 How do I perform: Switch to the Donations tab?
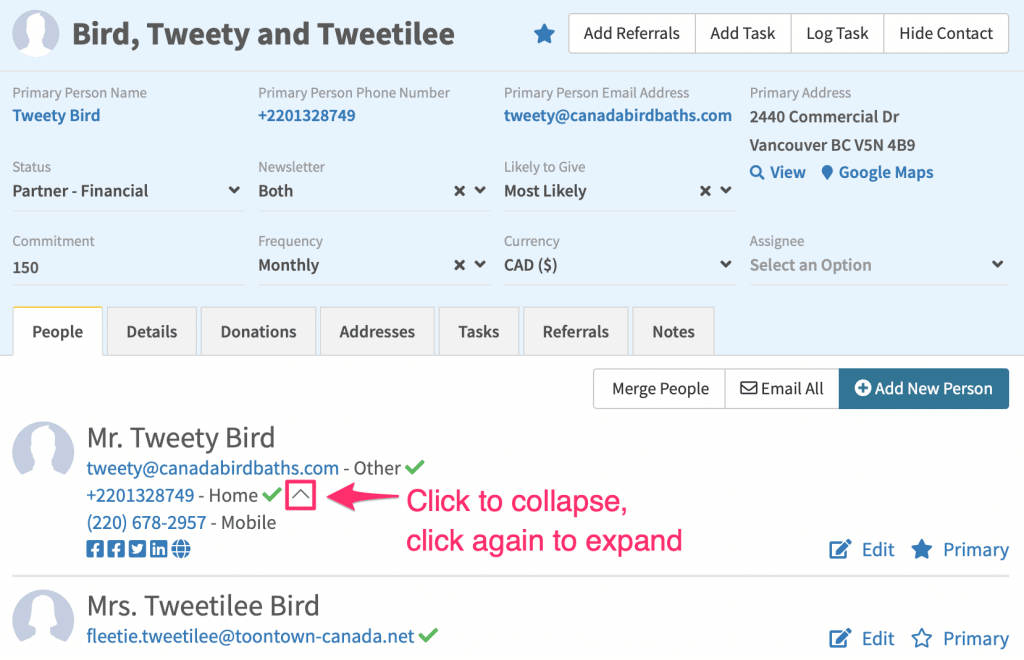pyautogui.click(x=259, y=332)
